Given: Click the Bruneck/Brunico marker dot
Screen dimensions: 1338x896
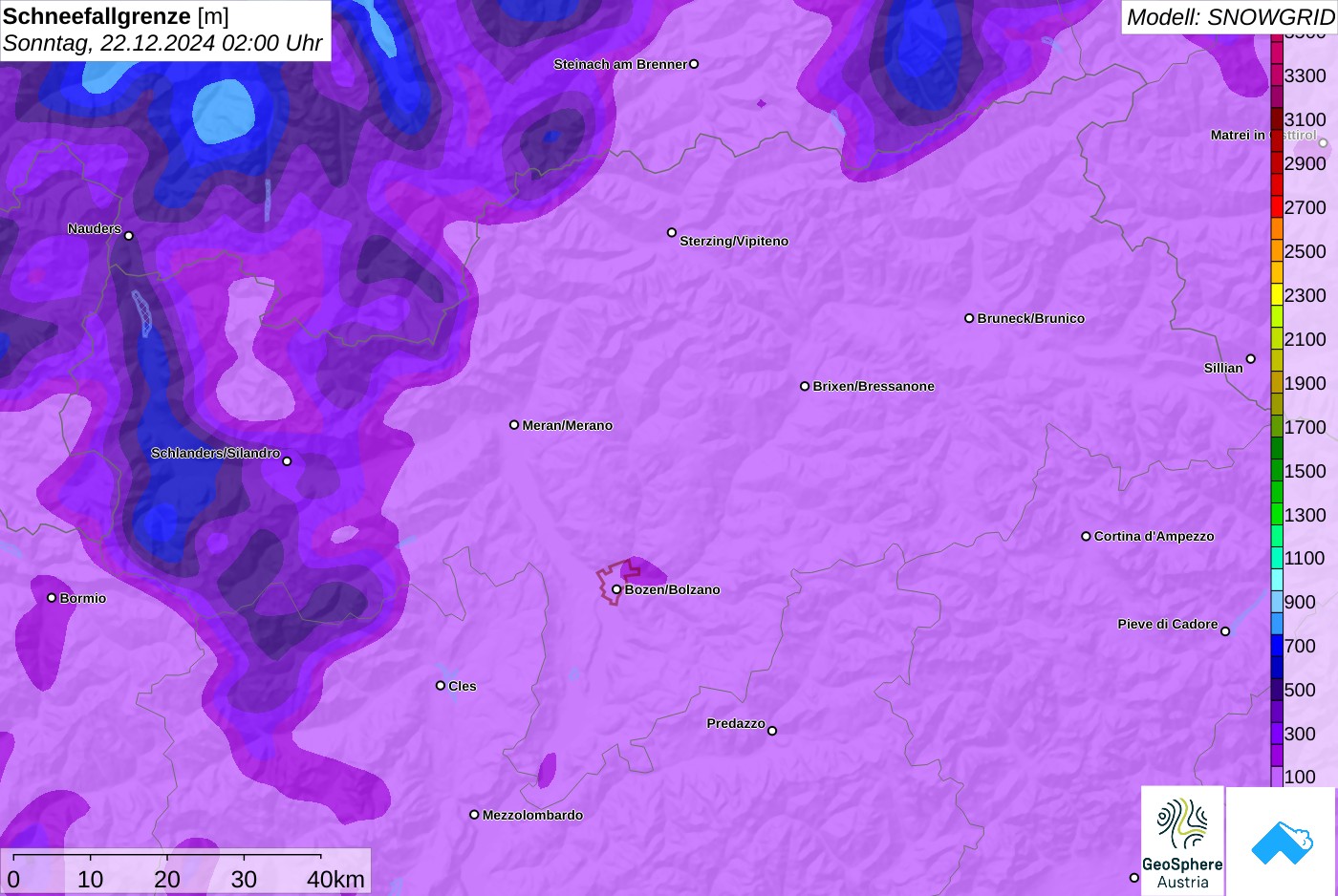Looking at the screenshot, I should [969, 318].
